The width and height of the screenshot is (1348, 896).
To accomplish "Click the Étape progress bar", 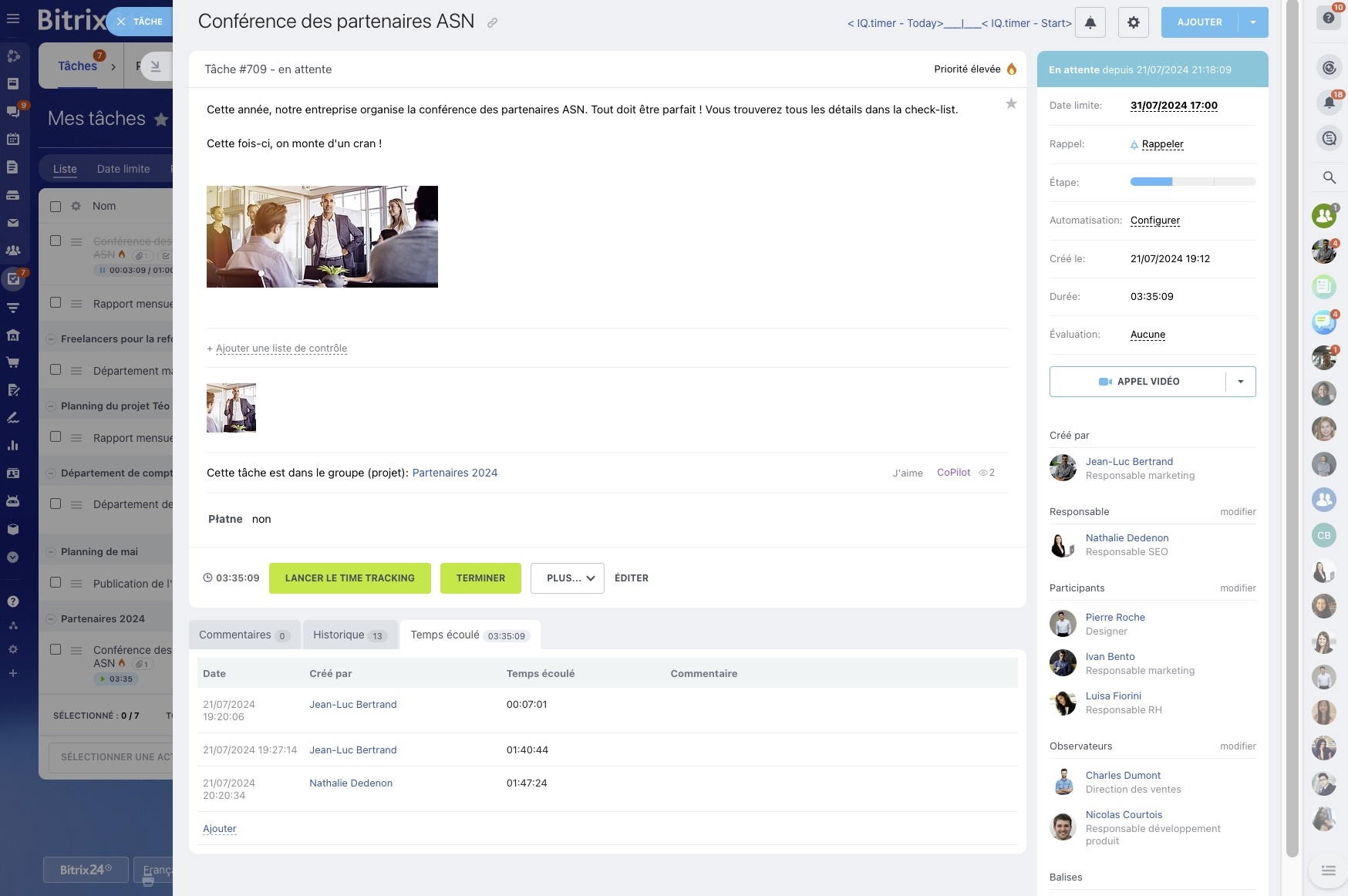I will tap(1193, 182).
